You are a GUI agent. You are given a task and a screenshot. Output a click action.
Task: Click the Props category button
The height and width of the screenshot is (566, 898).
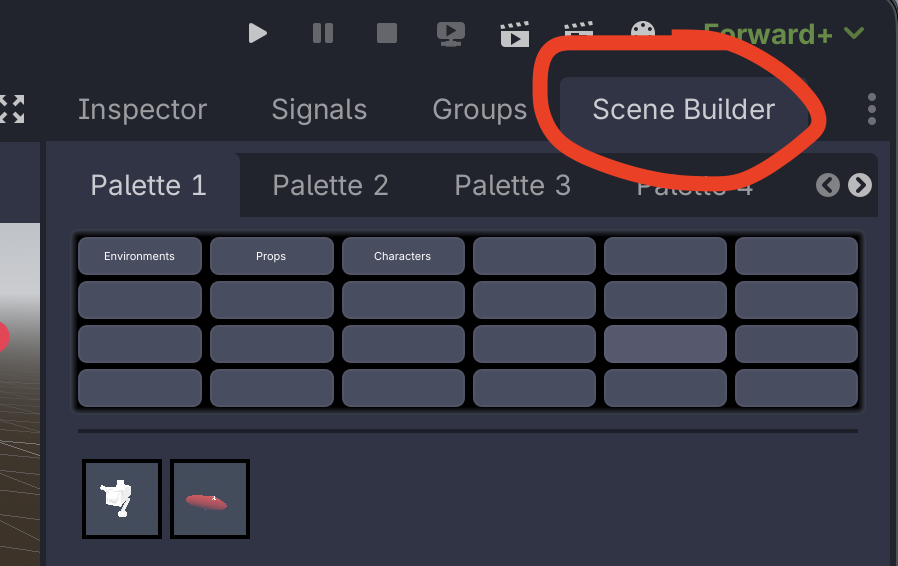271,256
